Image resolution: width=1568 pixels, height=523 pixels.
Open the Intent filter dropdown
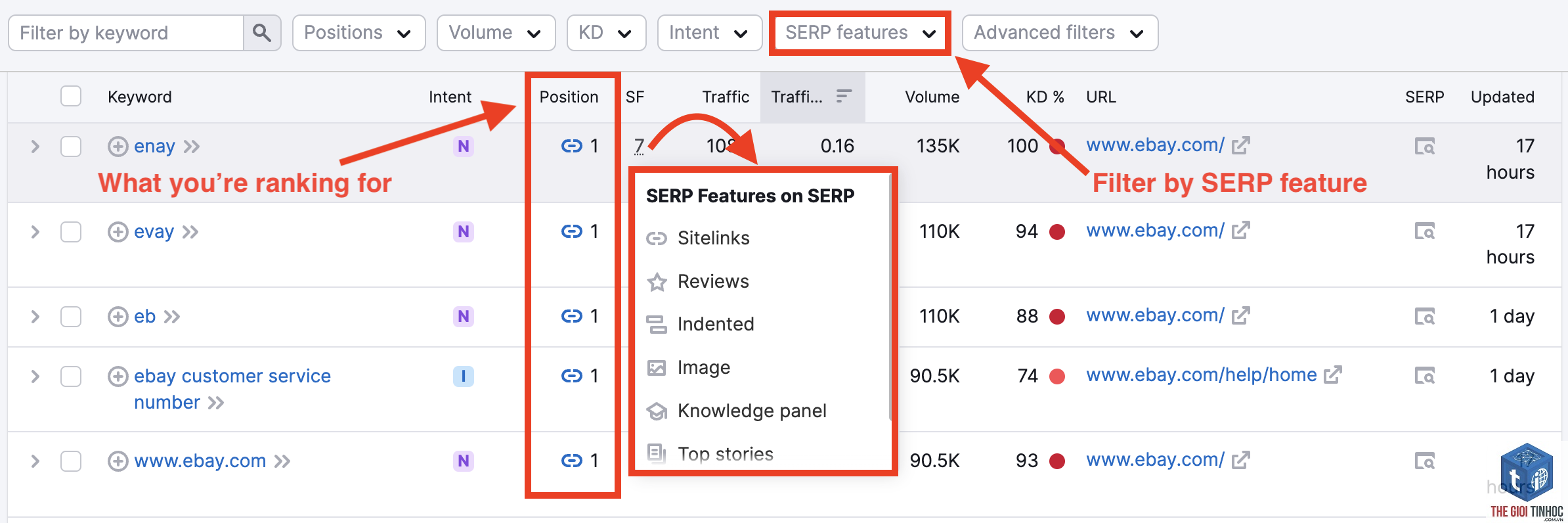click(709, 33)
